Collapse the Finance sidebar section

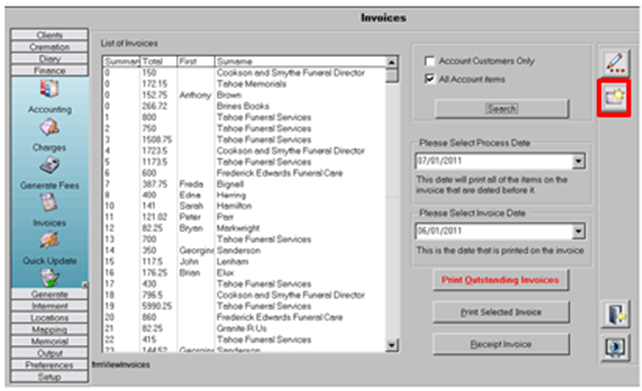49,70
